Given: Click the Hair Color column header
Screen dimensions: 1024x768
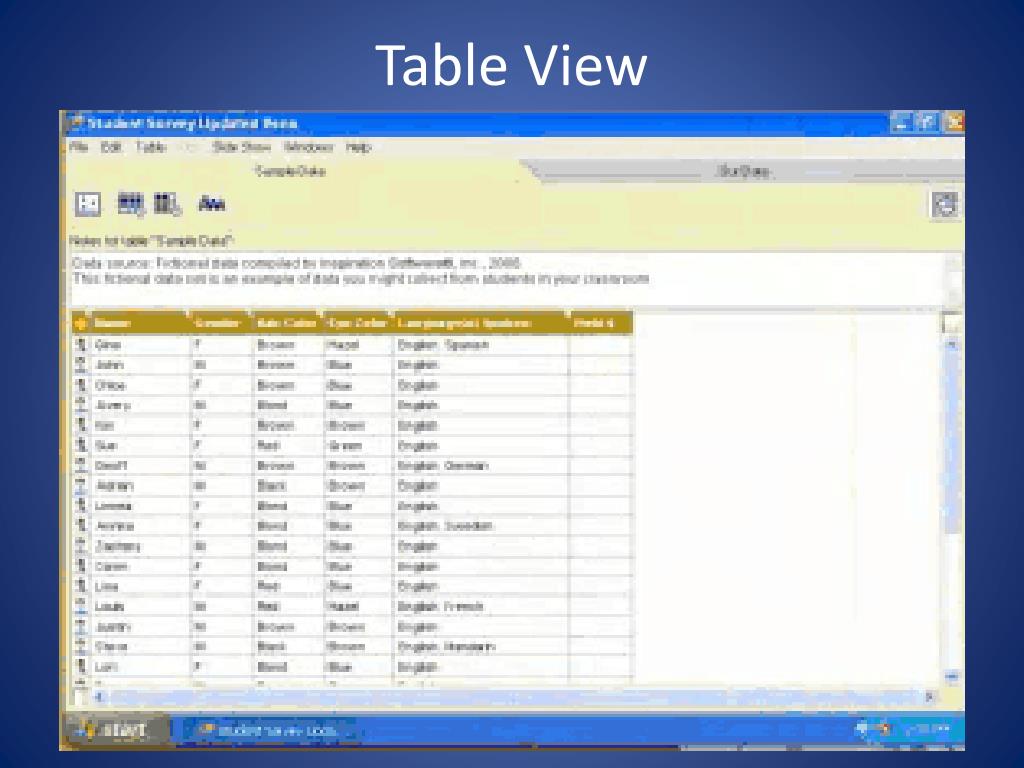Looking at the screenshot, I should [287, 323].
